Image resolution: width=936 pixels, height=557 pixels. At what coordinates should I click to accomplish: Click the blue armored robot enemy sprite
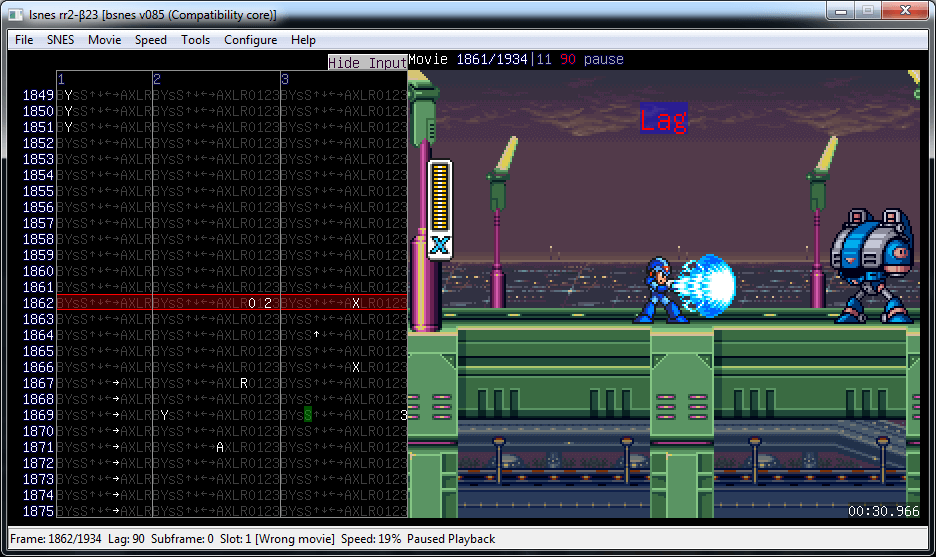872,266
